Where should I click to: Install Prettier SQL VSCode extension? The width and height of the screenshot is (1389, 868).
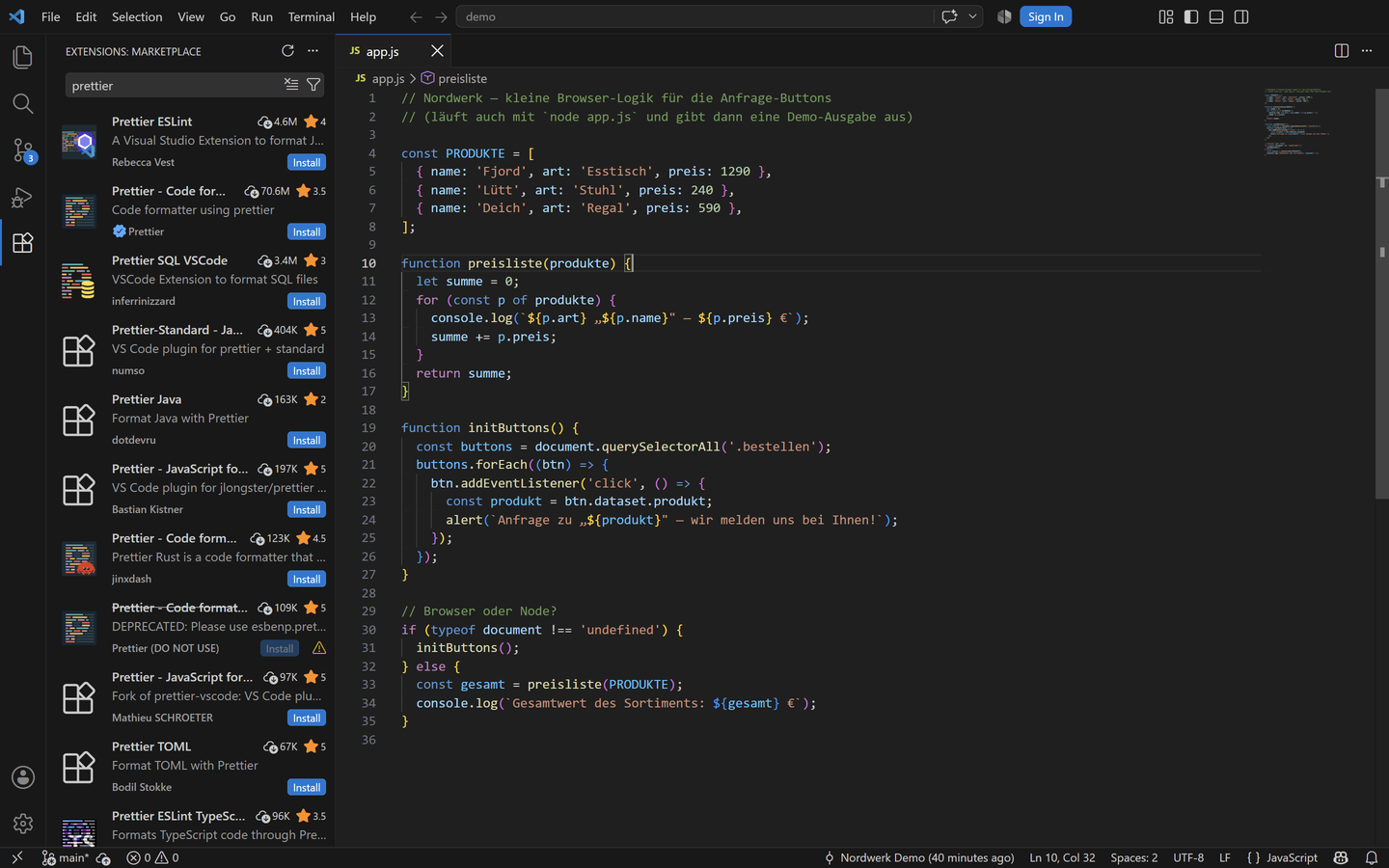tap(307, 301)
